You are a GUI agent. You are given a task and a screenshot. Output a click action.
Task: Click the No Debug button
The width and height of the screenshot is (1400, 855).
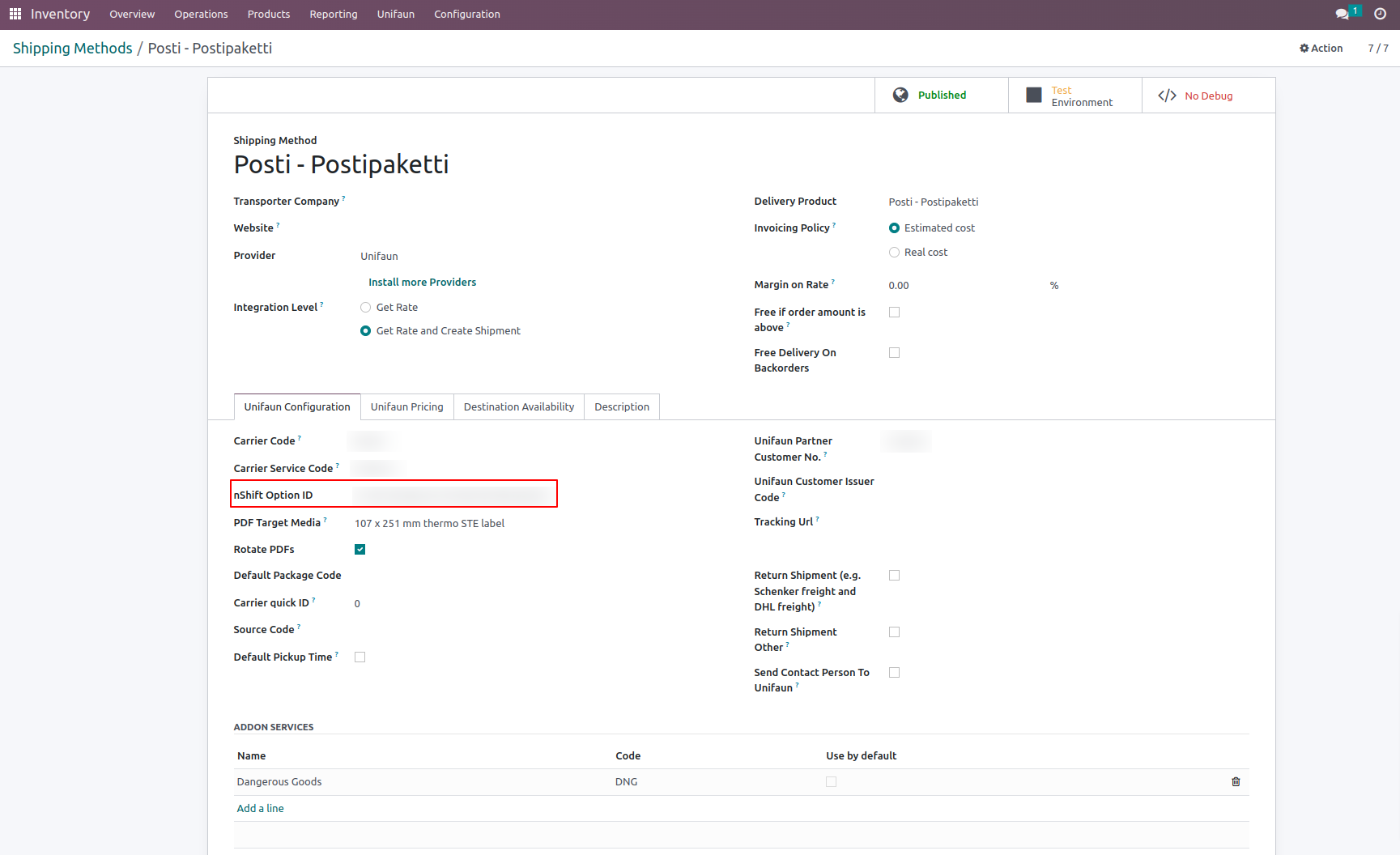(x=1209, y=96)
